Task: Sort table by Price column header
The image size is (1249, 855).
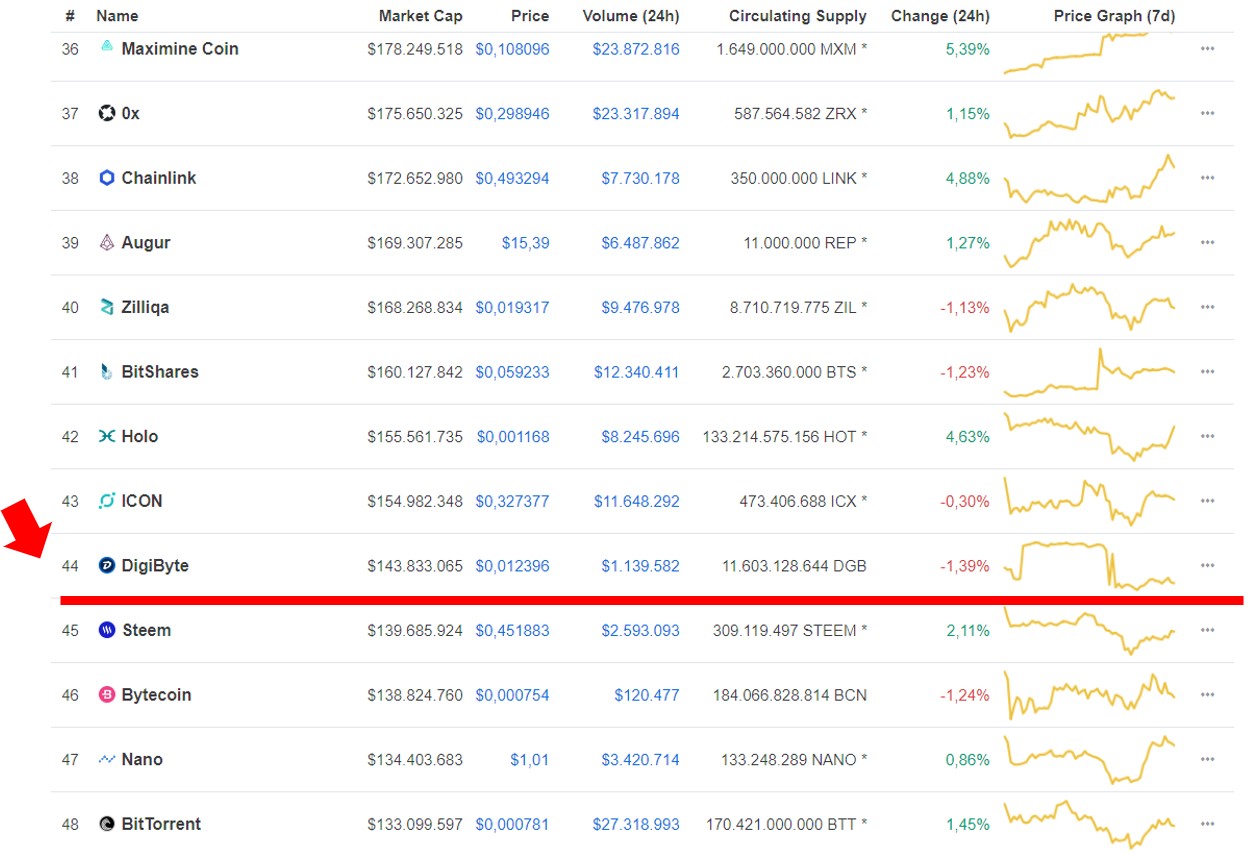Action: (530, 16)
